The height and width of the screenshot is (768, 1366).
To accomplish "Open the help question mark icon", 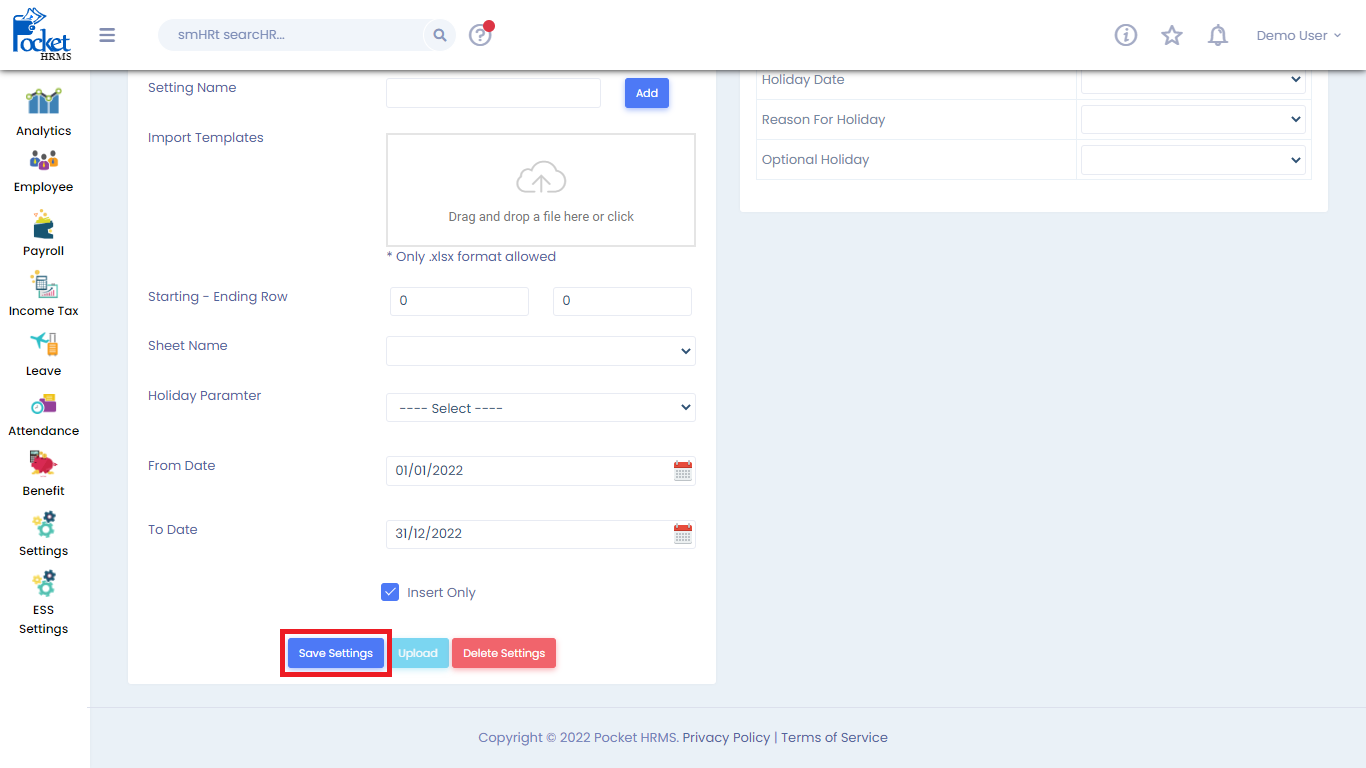I will [480, 35].
